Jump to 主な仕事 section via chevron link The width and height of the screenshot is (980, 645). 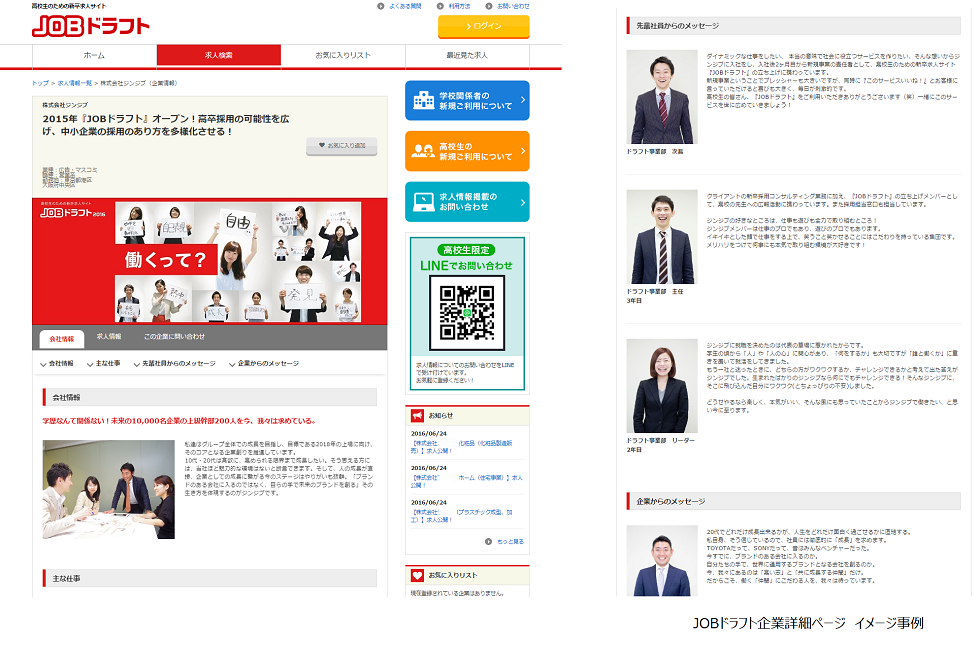point(103,363)
